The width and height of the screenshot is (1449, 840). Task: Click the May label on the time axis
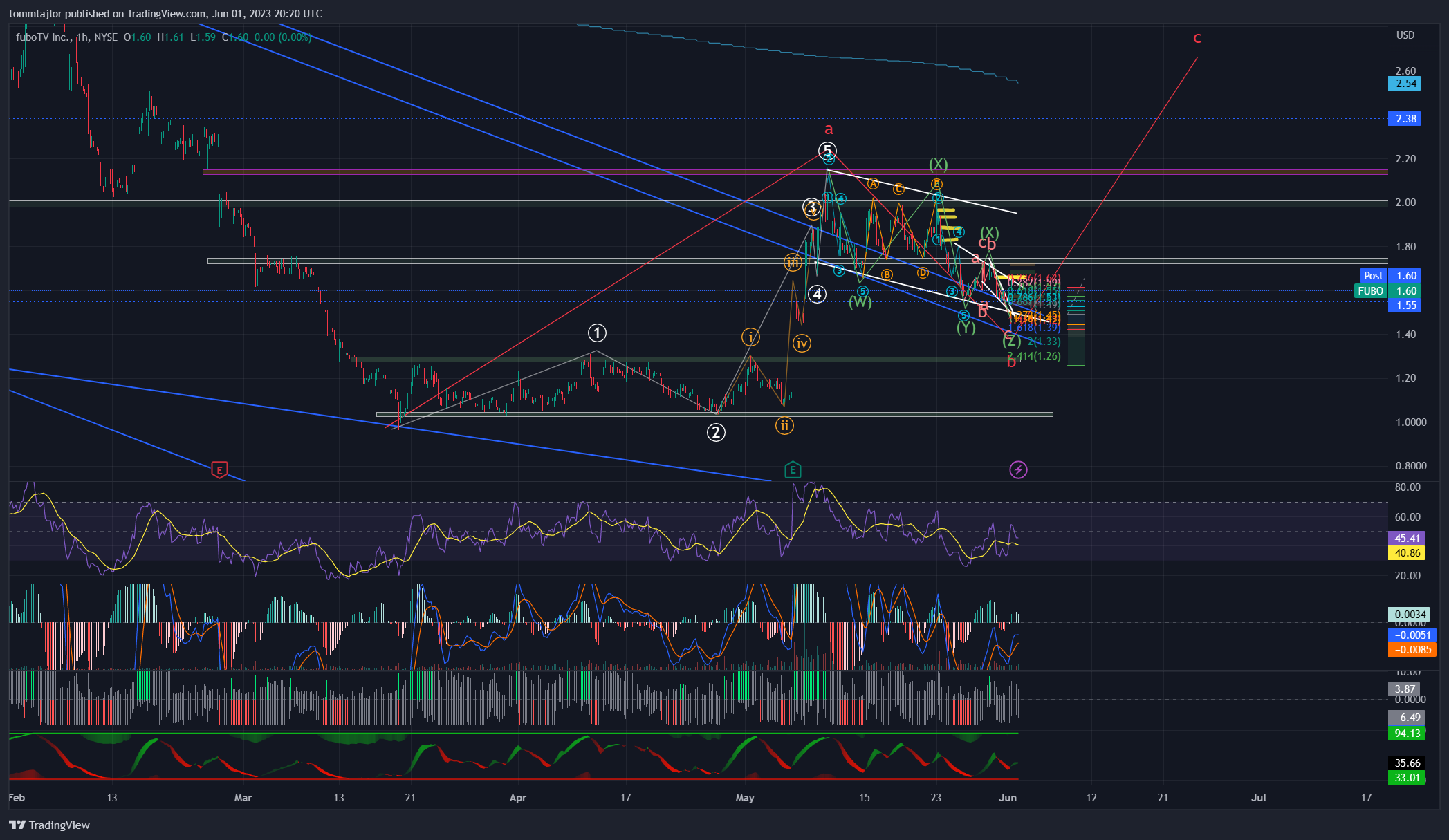745,798
